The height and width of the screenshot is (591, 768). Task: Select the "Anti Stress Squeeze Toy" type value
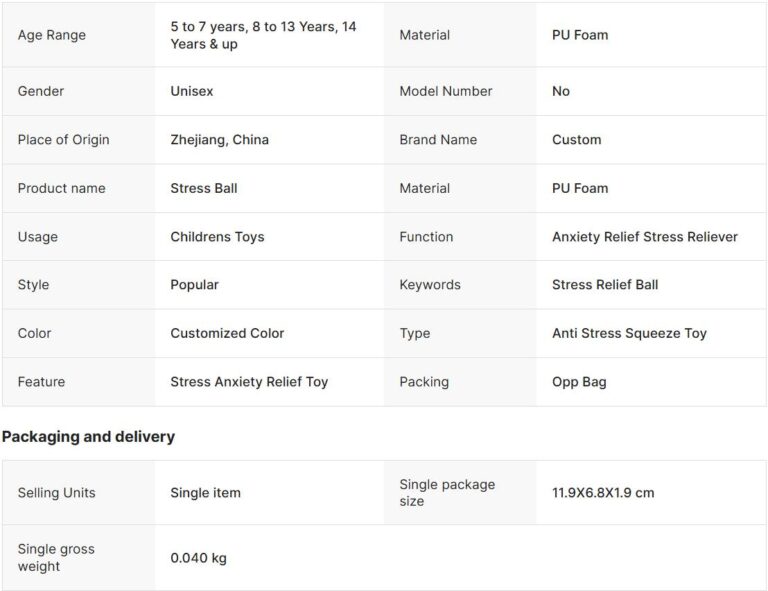pyautogui.click(x=629, y=333)
